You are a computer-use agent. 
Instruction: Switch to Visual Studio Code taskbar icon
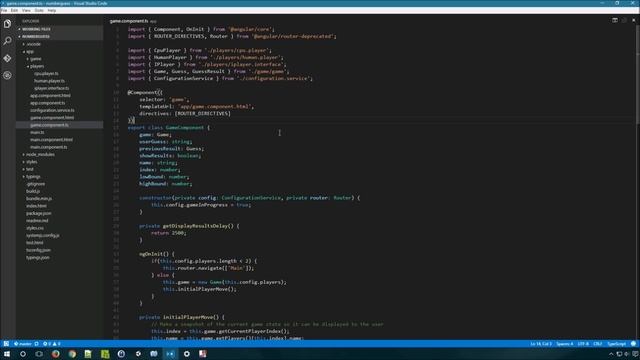(x=170, y=354)
